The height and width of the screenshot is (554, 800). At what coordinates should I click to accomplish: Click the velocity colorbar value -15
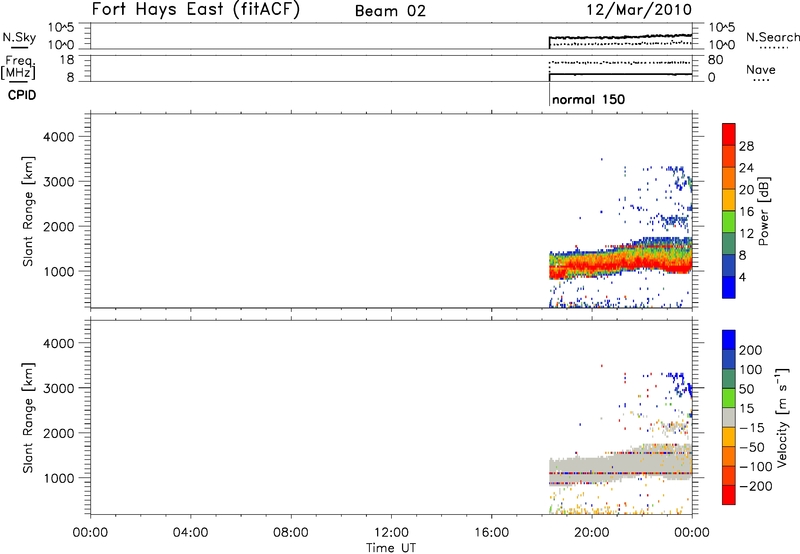point(752,427)
